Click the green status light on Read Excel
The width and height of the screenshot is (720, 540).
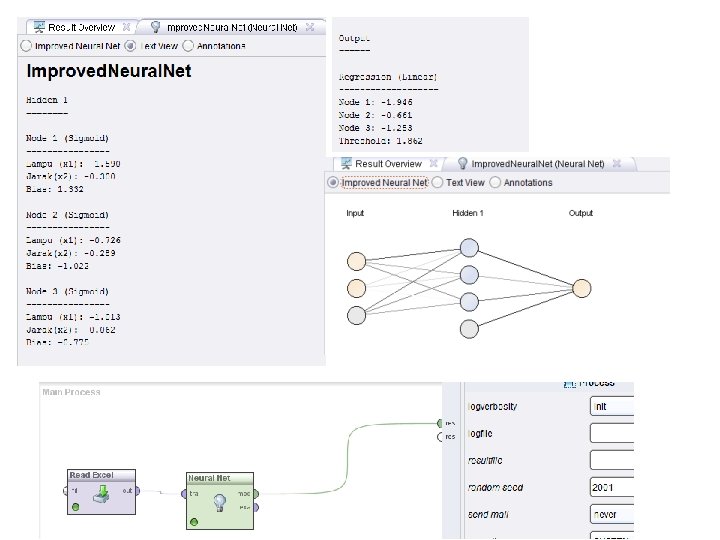click(x=75, y=507)
